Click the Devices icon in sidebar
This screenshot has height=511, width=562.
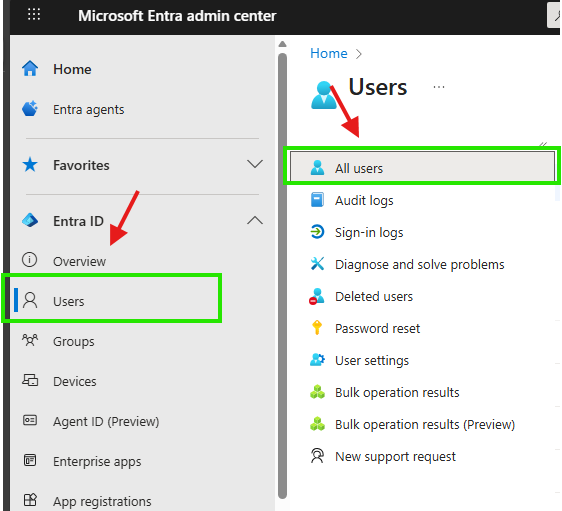coord(30,380)
